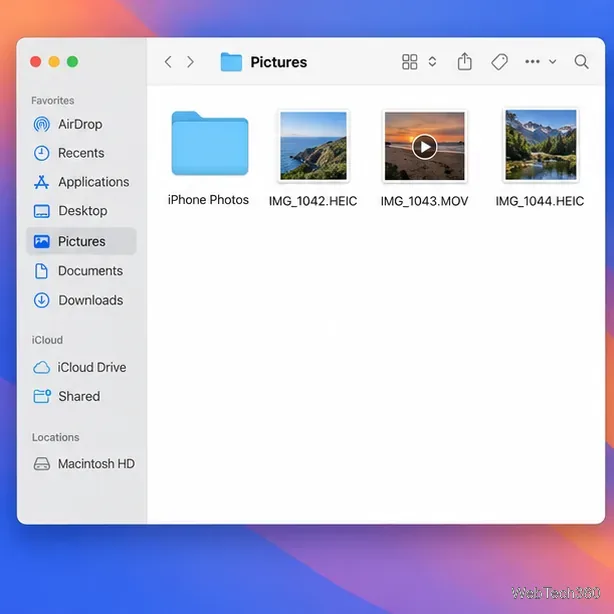Screen dimensions: 614x614
Task: Click the AirDrop label in sidebar
Action: 80,125
